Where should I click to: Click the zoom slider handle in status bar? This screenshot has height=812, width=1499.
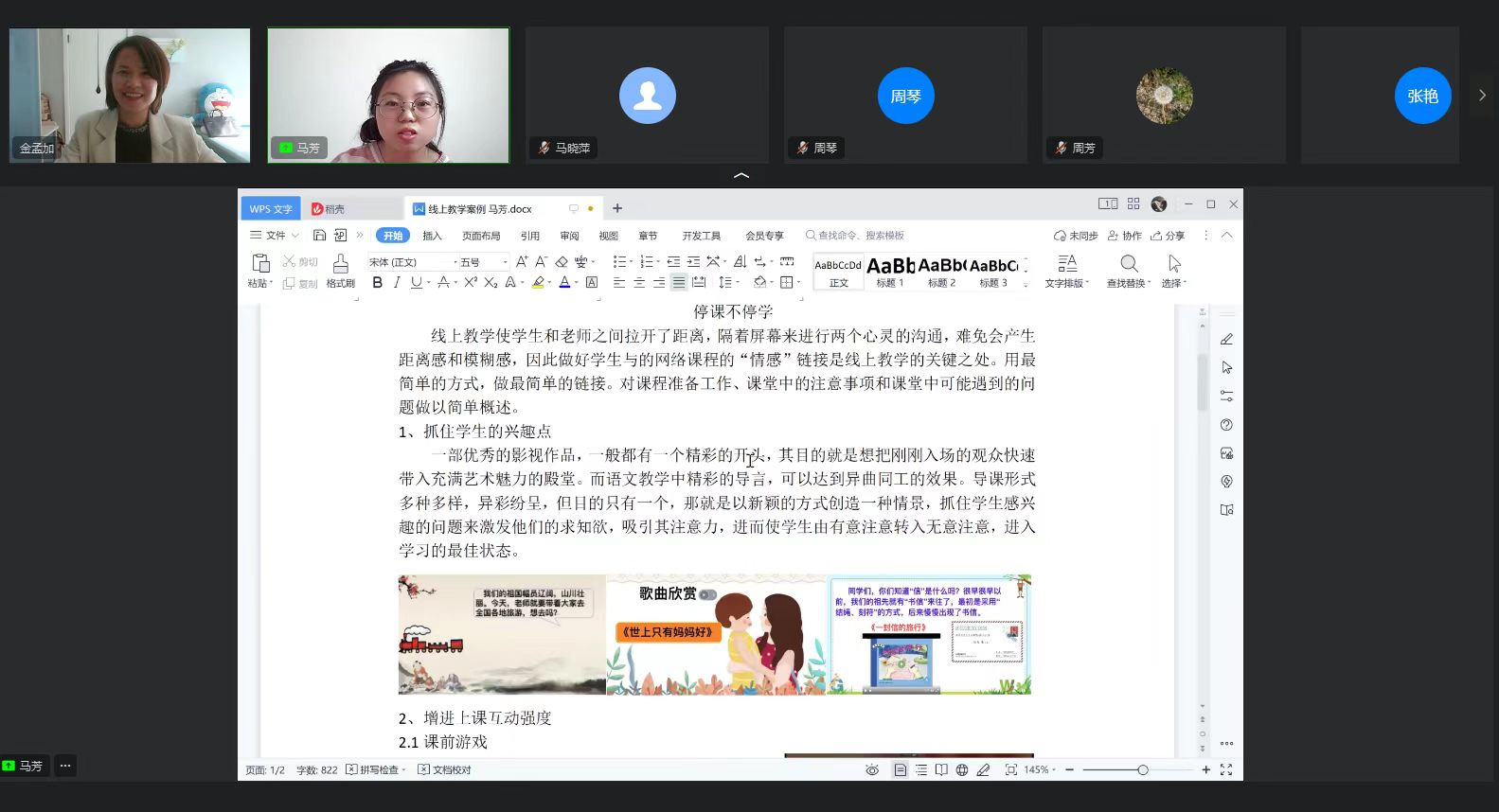[x=1143, y=770]
